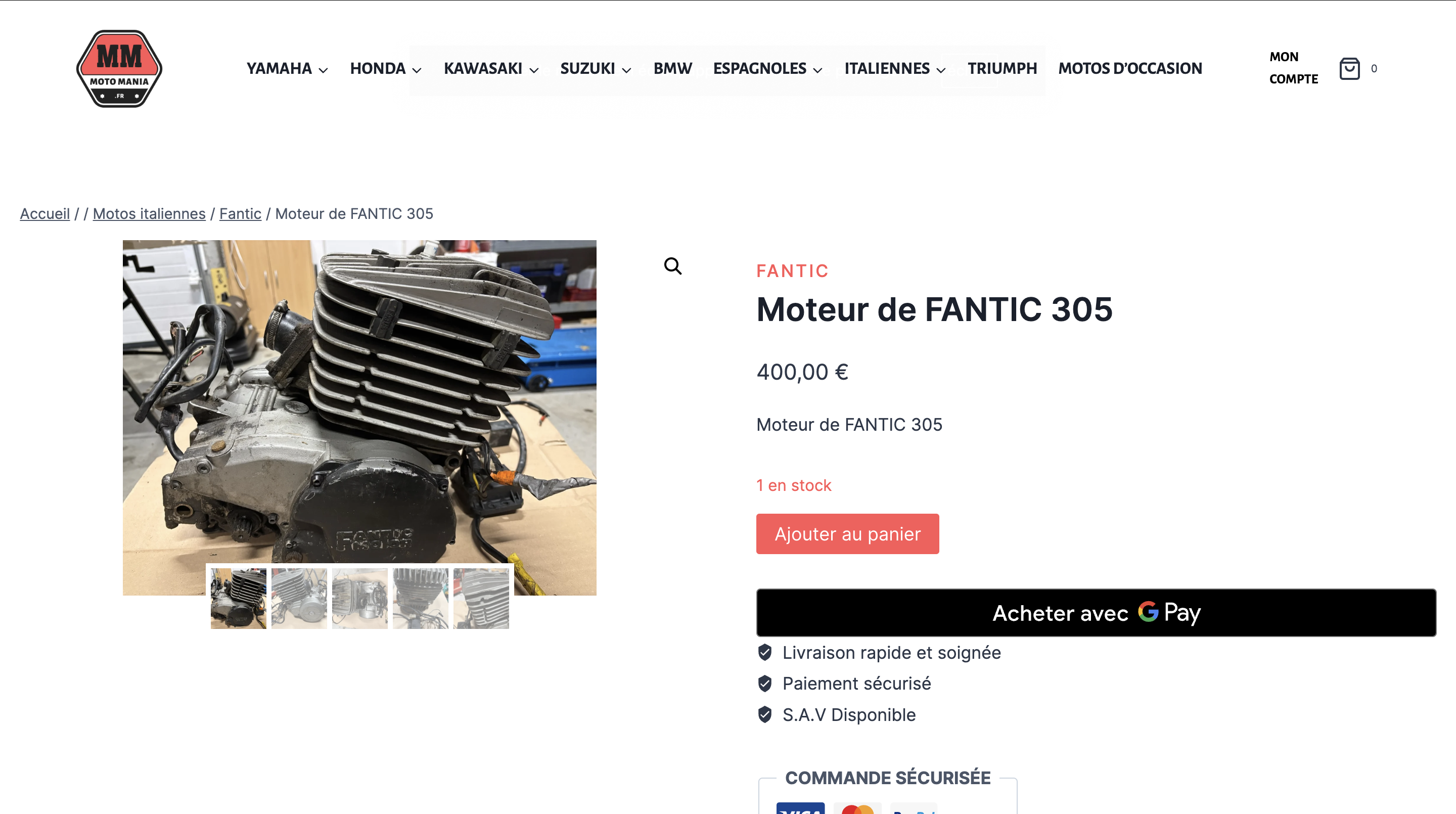Click Acheter avec Google Pay button
Screen dimensions: 1456x814
coord(1096,613)
